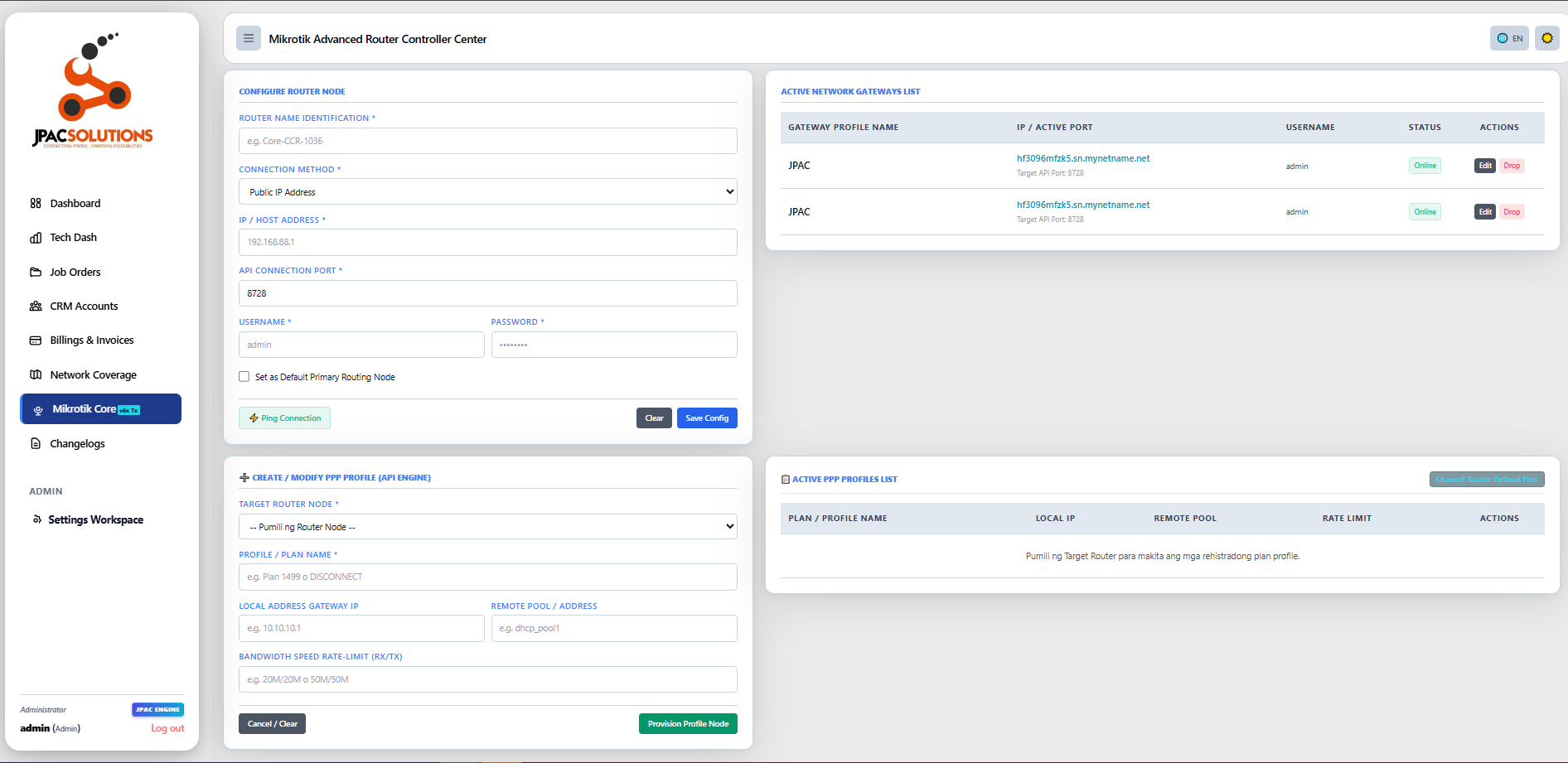Click the Profile / Plan Name field

tap(487, 577)
